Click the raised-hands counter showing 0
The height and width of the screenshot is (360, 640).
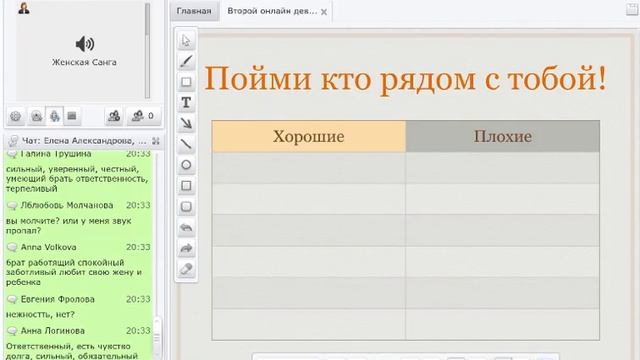143,116
